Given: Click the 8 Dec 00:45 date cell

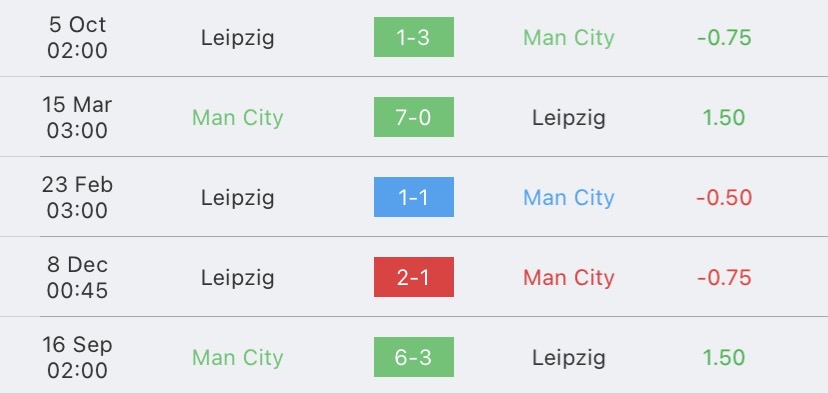Looking at the screenshot, I should (77, 277).
